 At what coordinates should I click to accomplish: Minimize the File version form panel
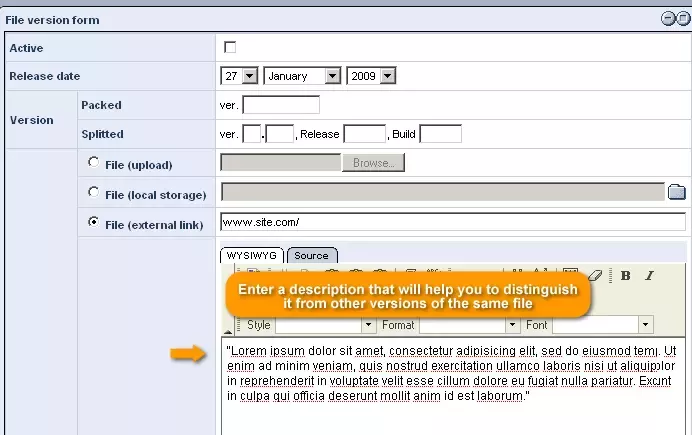pos(668,19)
